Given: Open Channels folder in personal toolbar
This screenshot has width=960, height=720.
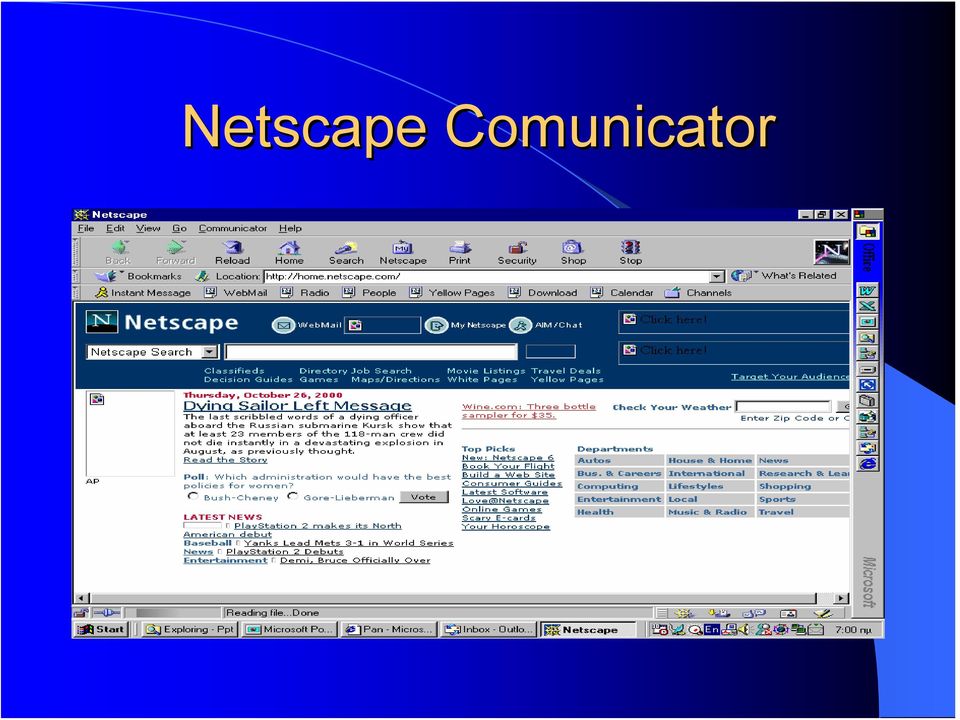Looking at the screenshot, I should [699, 293].
